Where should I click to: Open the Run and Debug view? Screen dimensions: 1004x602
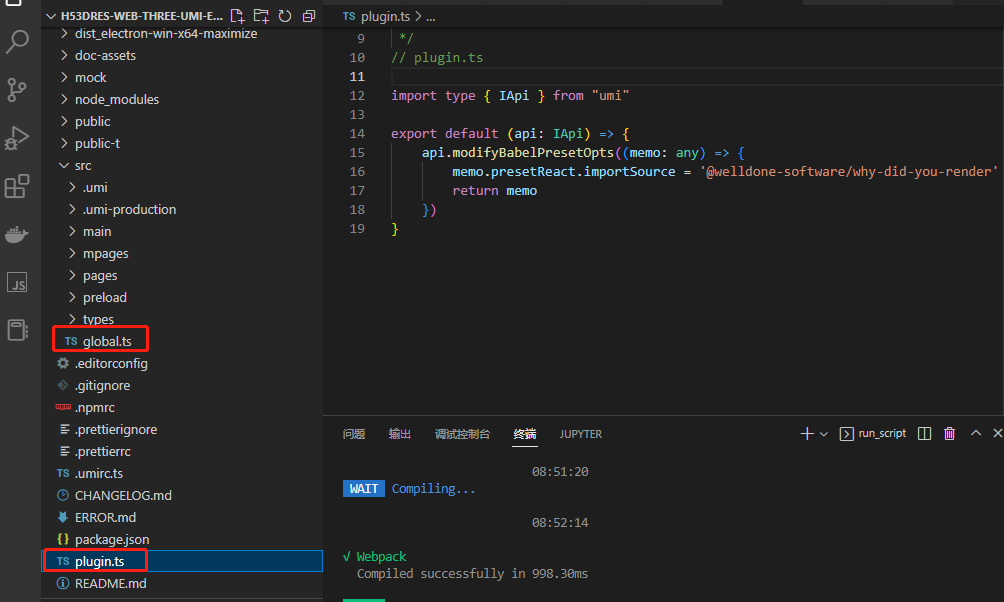[x=19, y=138]
